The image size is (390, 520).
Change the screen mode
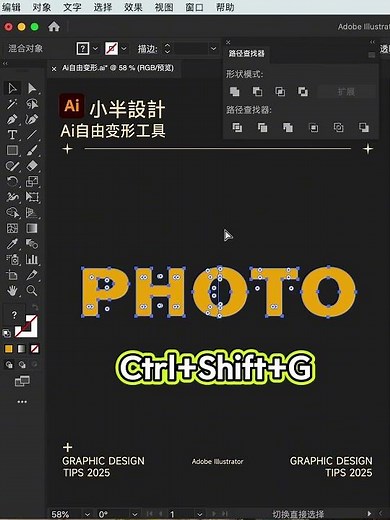point(22,381)
